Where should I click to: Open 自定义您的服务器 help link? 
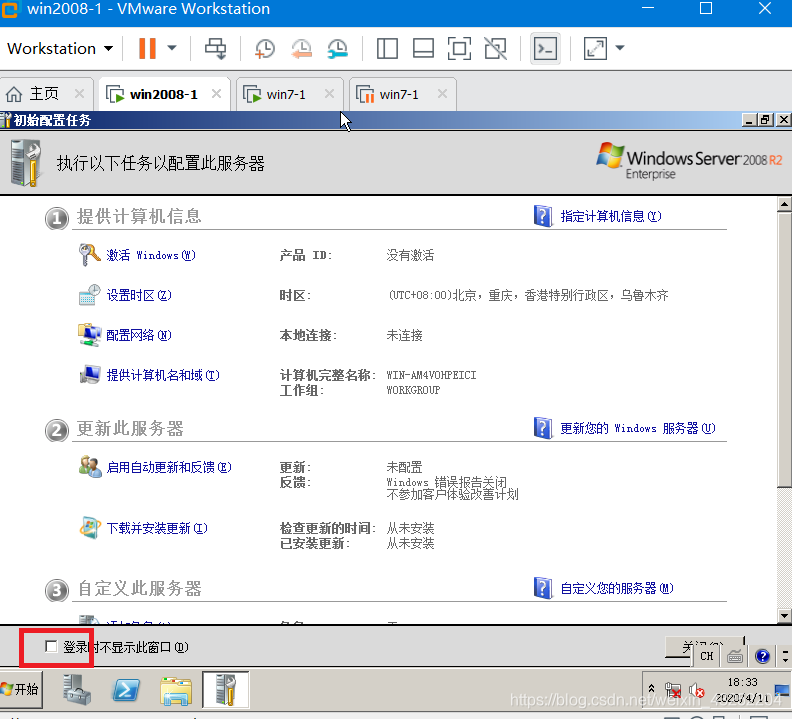pyautogui.click(x=617, y=589)
